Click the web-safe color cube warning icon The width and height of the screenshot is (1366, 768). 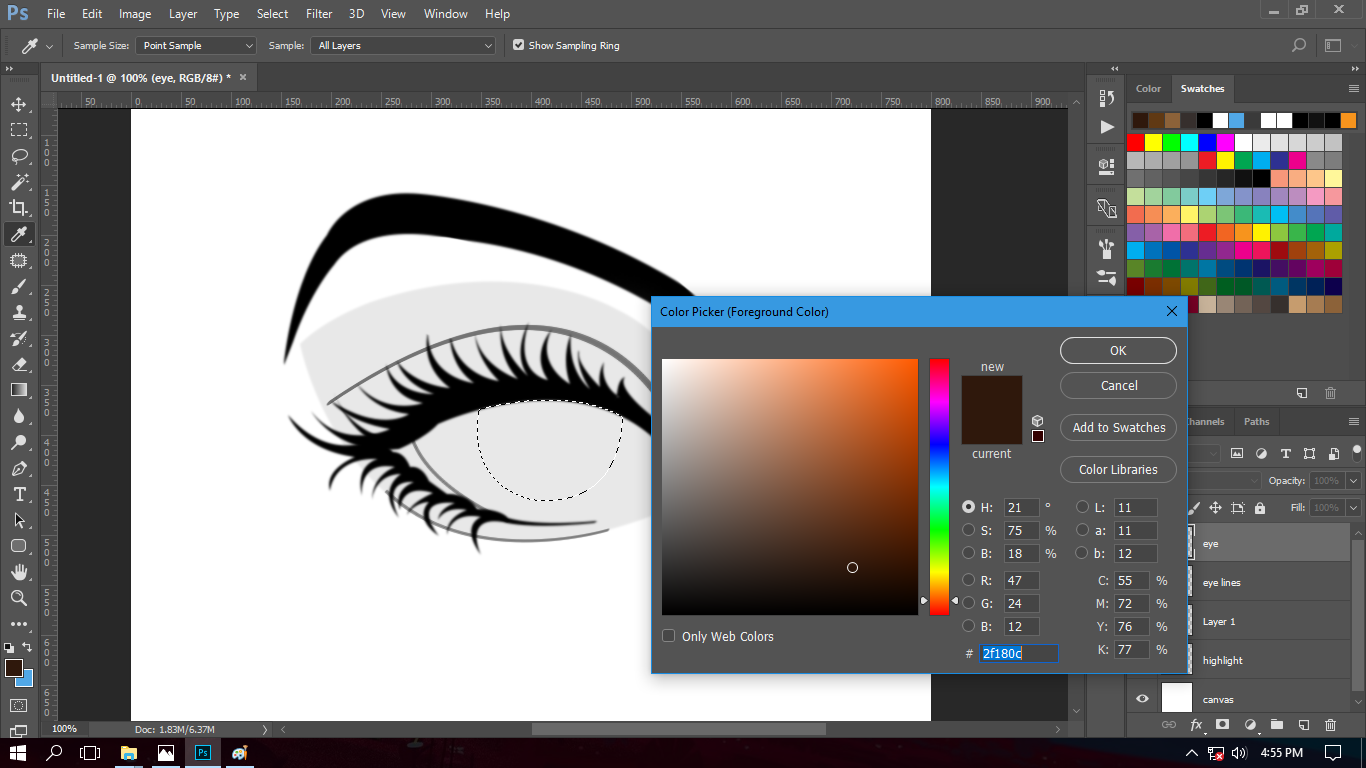coord(1038,421)
